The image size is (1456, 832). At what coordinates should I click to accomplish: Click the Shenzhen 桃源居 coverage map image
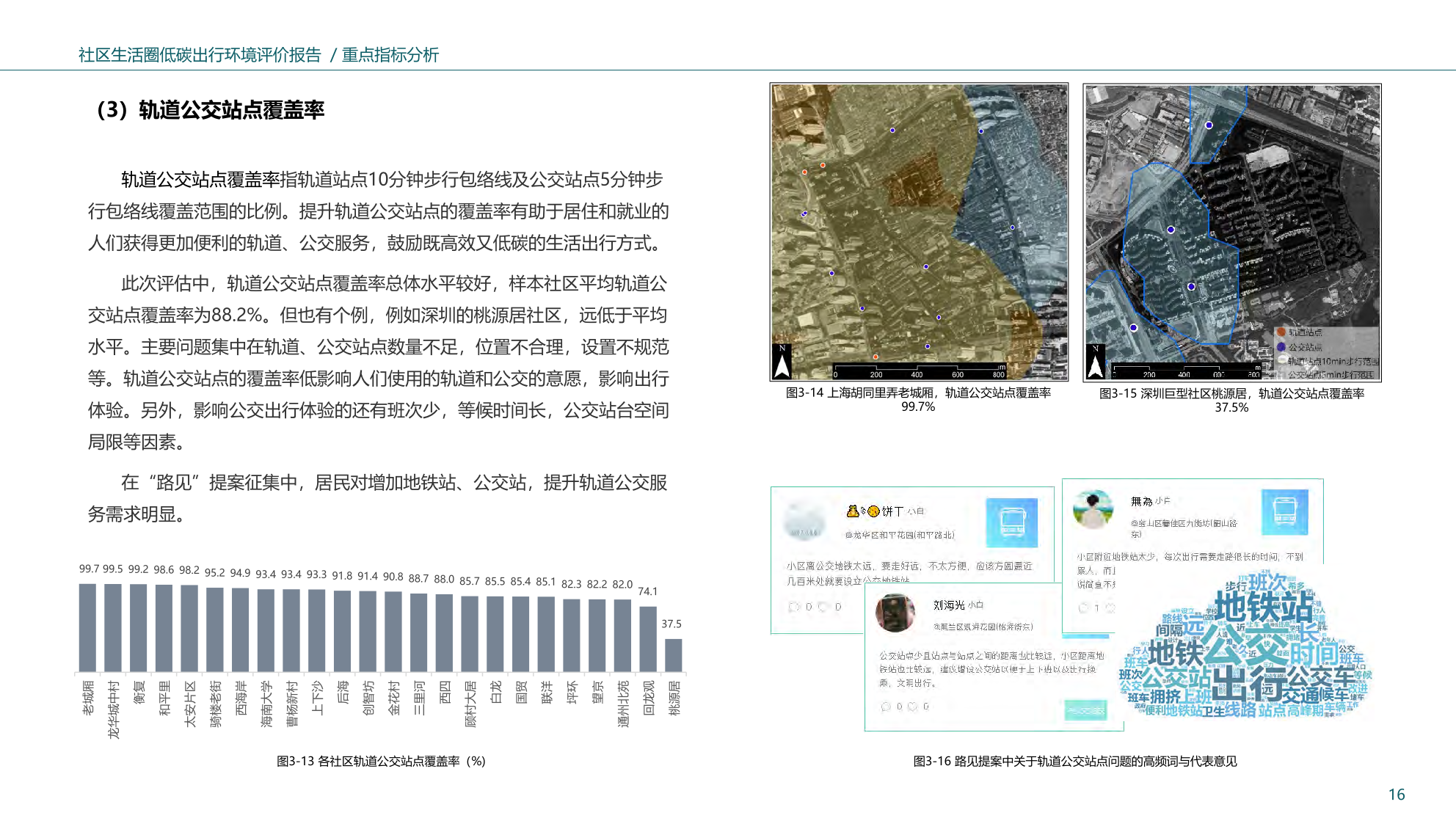click(x=1232, y=232)
